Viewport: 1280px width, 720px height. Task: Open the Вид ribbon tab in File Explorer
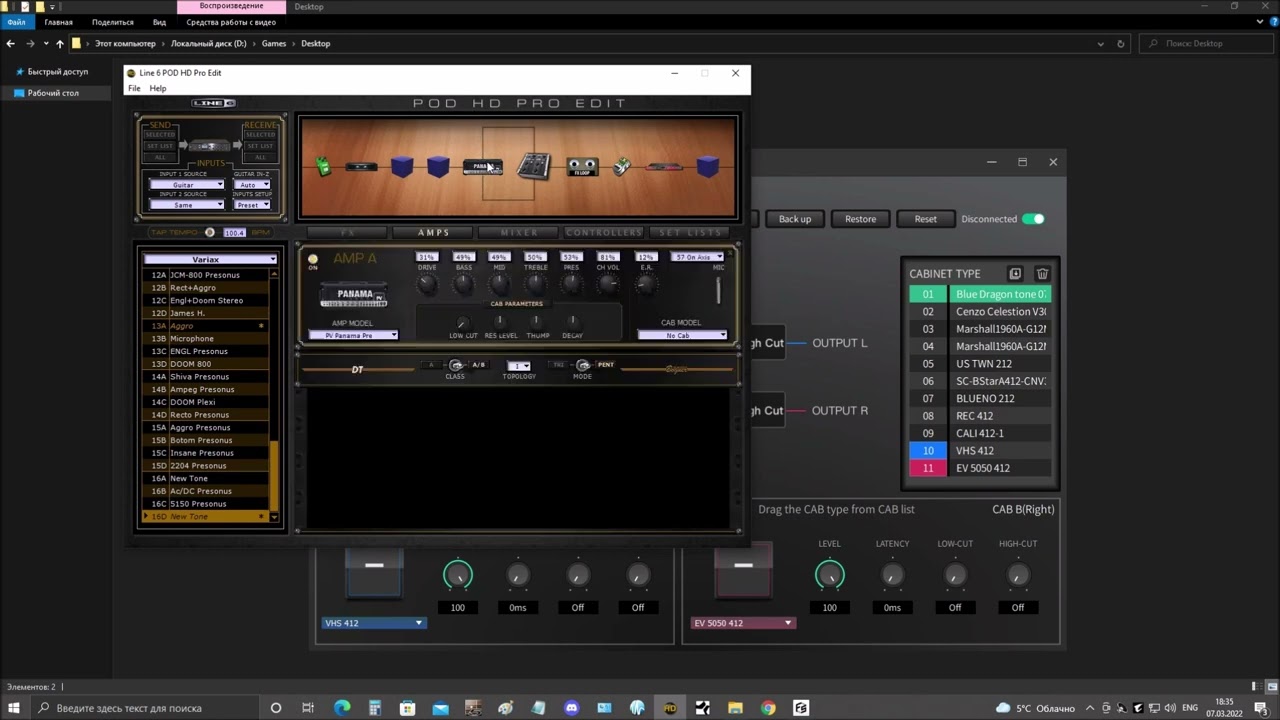(x=159, y=22)
